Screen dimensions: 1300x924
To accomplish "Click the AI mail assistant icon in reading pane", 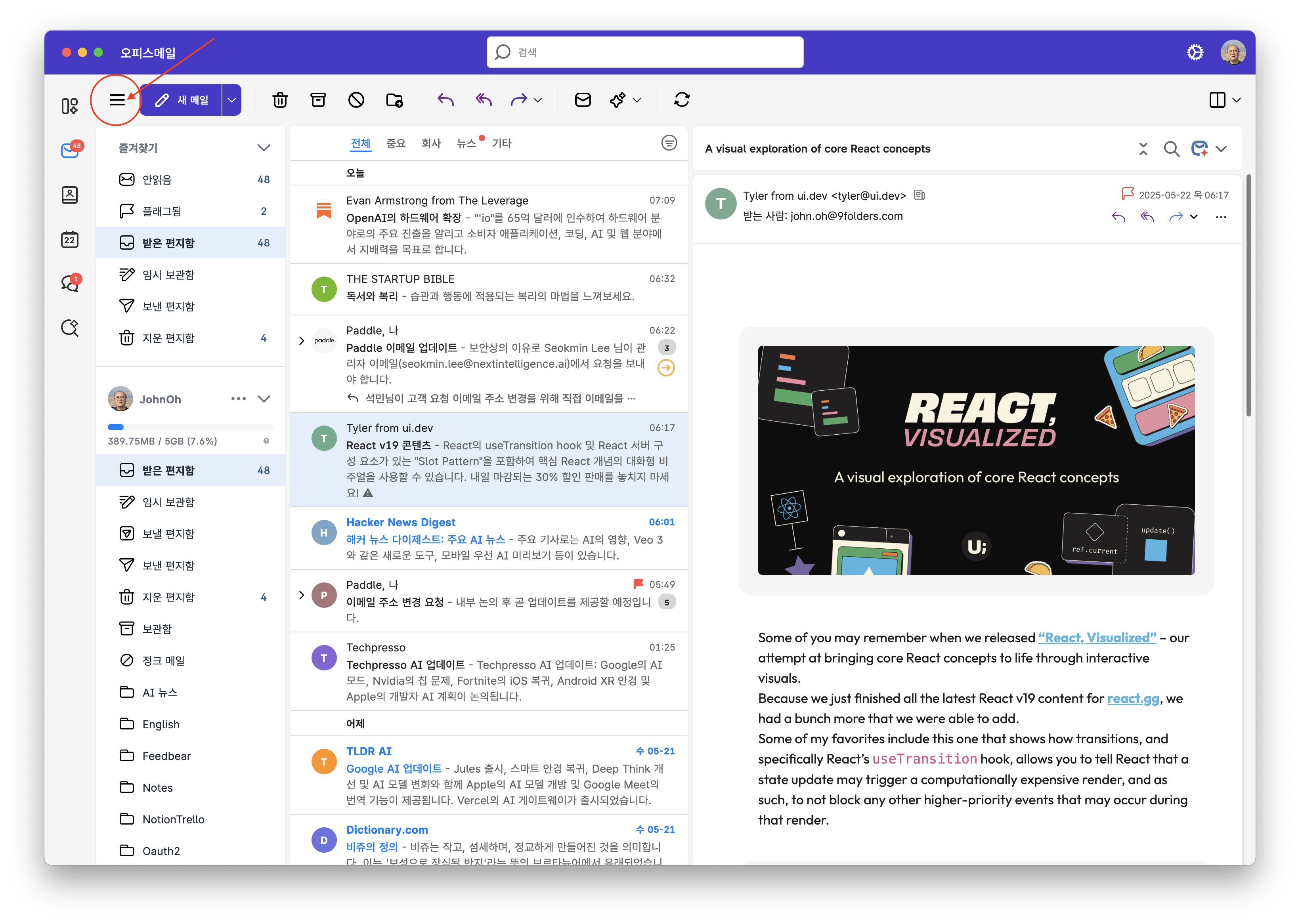I will (x=1200, y=149).
